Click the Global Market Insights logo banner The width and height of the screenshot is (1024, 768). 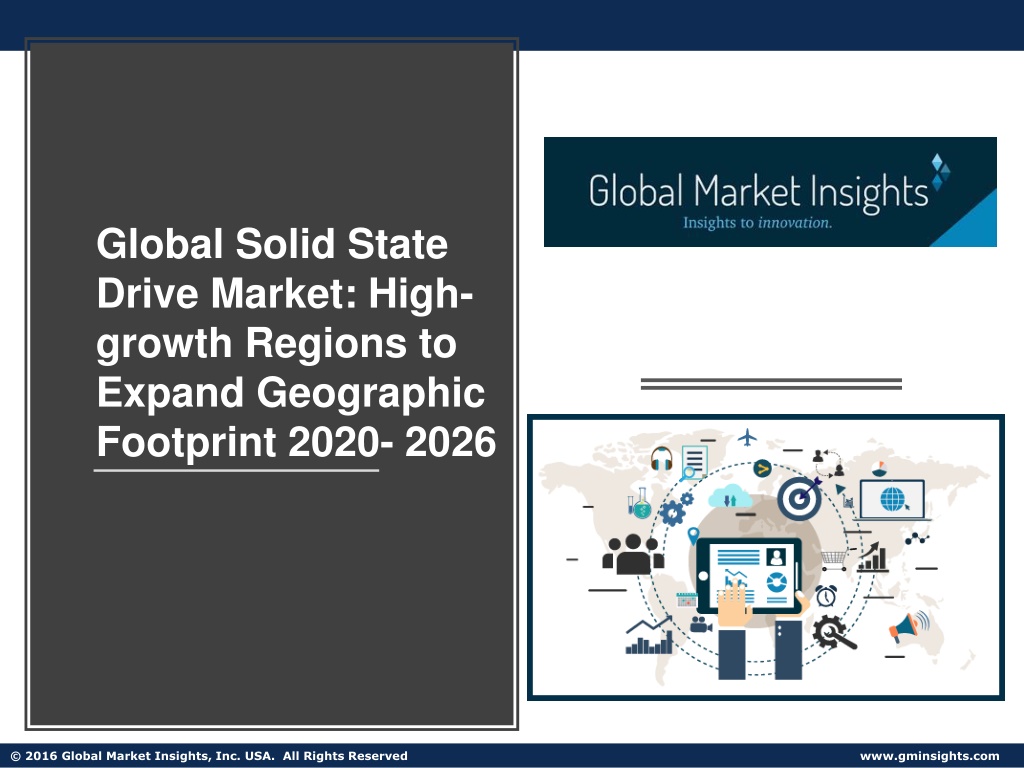(x=770, y=192)
